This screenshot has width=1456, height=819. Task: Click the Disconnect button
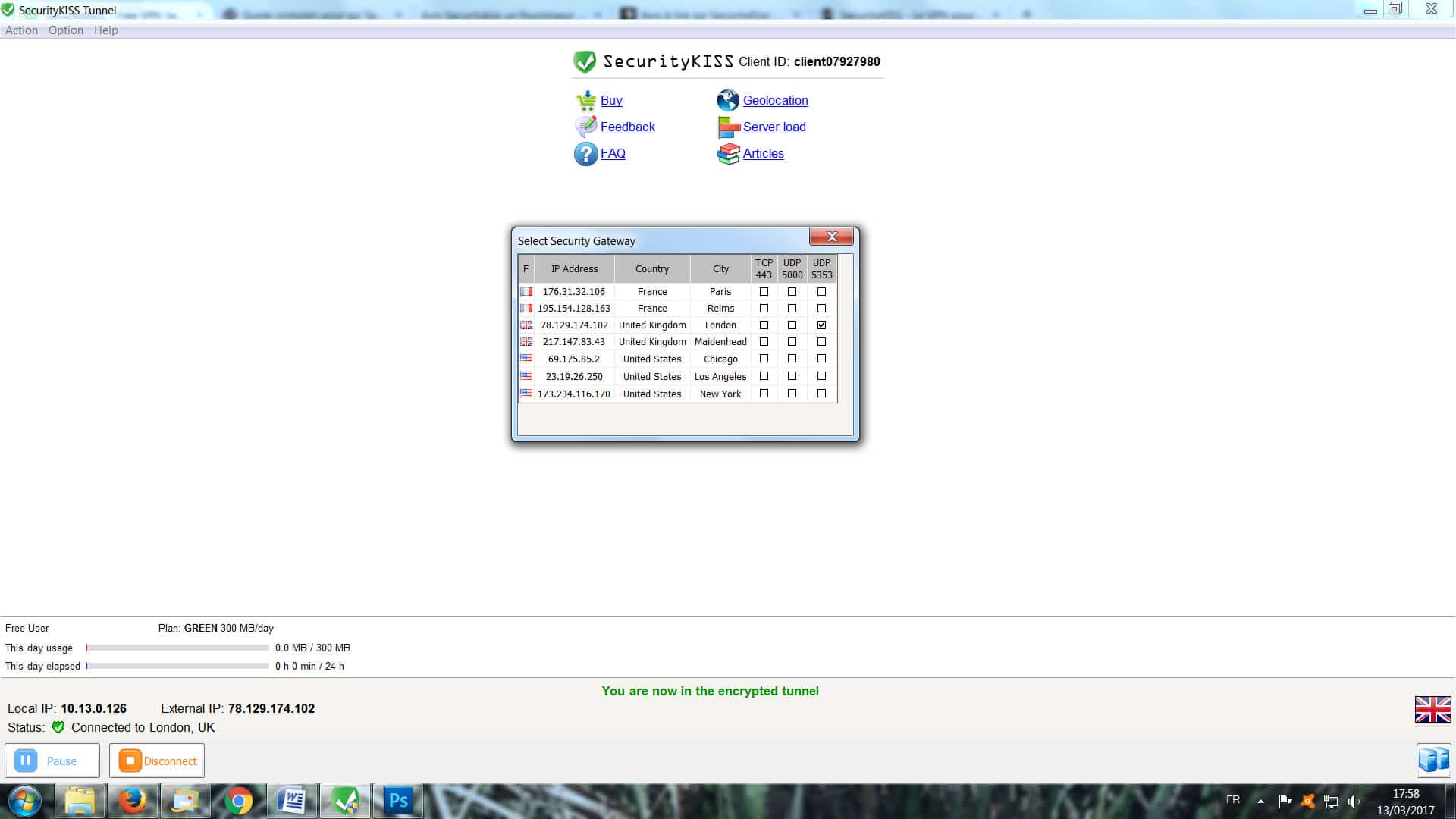157,761
